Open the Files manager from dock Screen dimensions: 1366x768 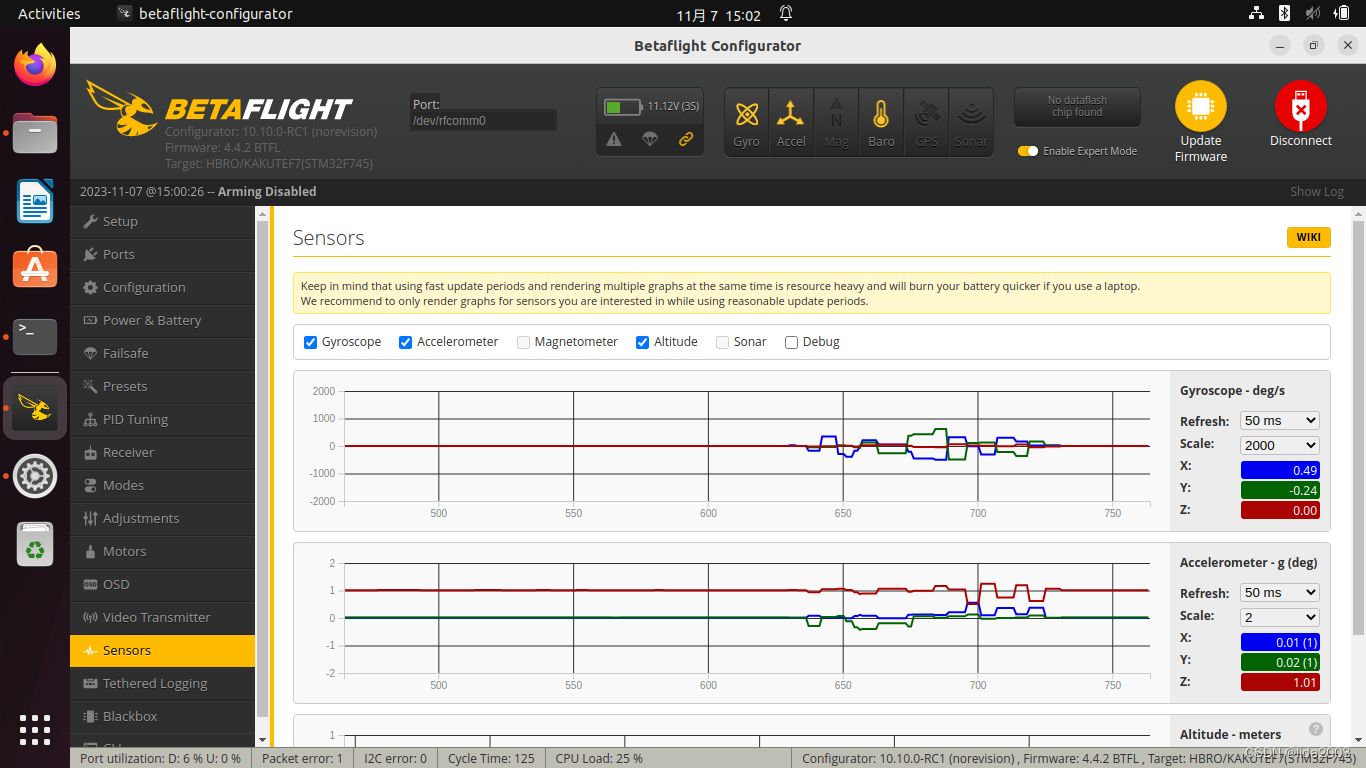tap(35, 133)
